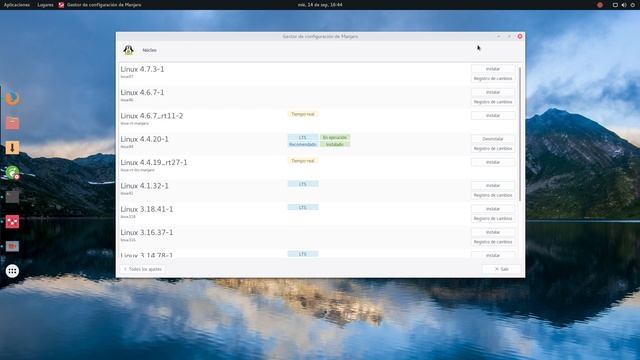This screenshot has width=640, height=360.
Task: View changelog for Linux 3.16.37-1
Action: 493,242
